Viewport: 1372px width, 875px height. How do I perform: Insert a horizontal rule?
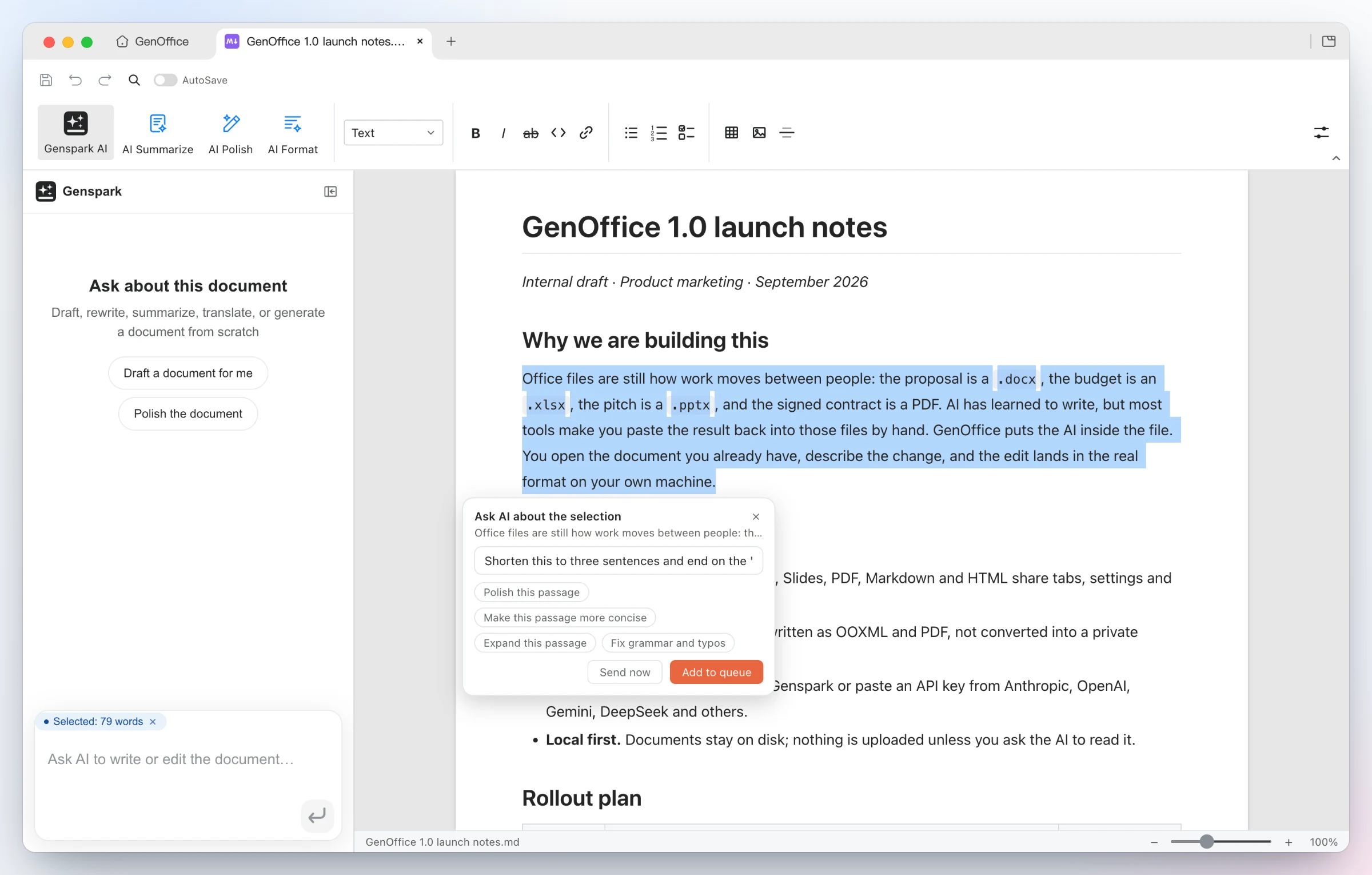(x=787, y=133)
